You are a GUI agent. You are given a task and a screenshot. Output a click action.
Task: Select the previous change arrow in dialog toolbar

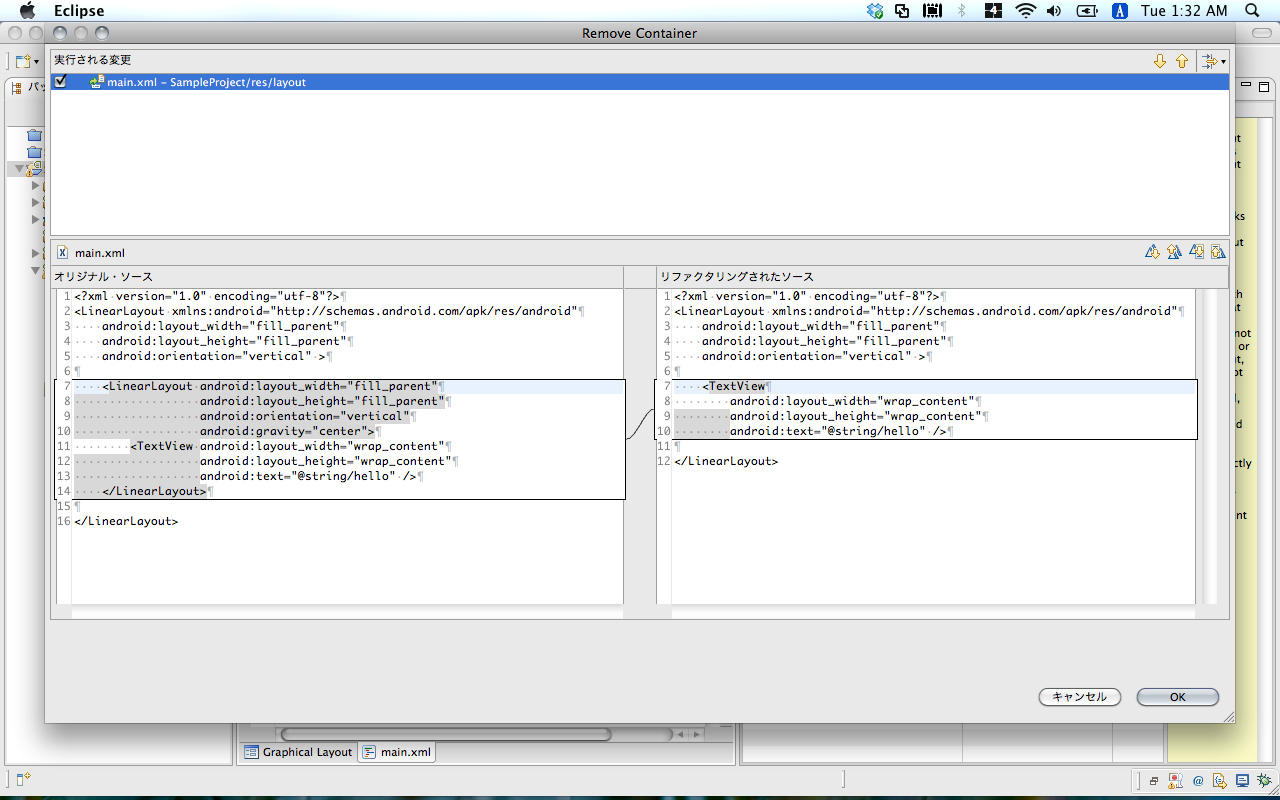point(1183,61)
